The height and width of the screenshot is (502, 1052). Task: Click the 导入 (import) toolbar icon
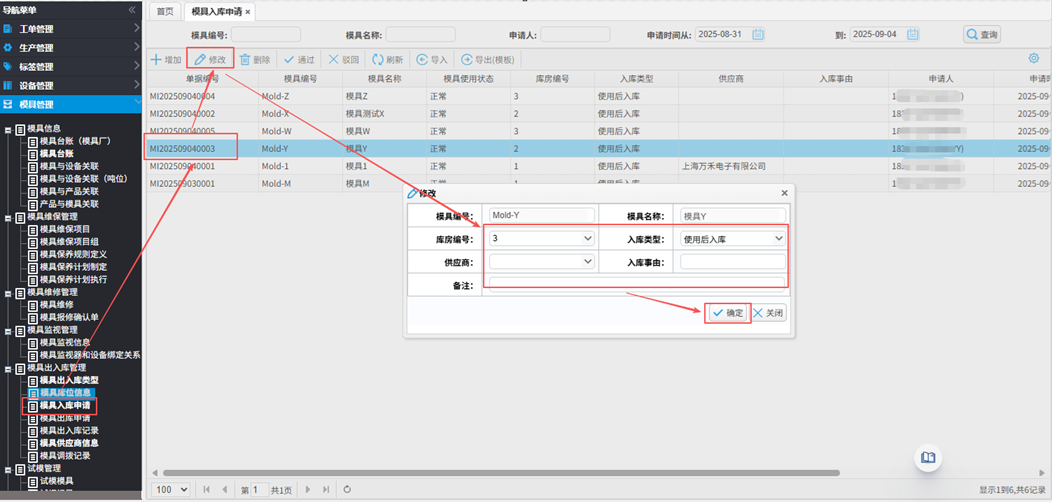click(423, 60)
